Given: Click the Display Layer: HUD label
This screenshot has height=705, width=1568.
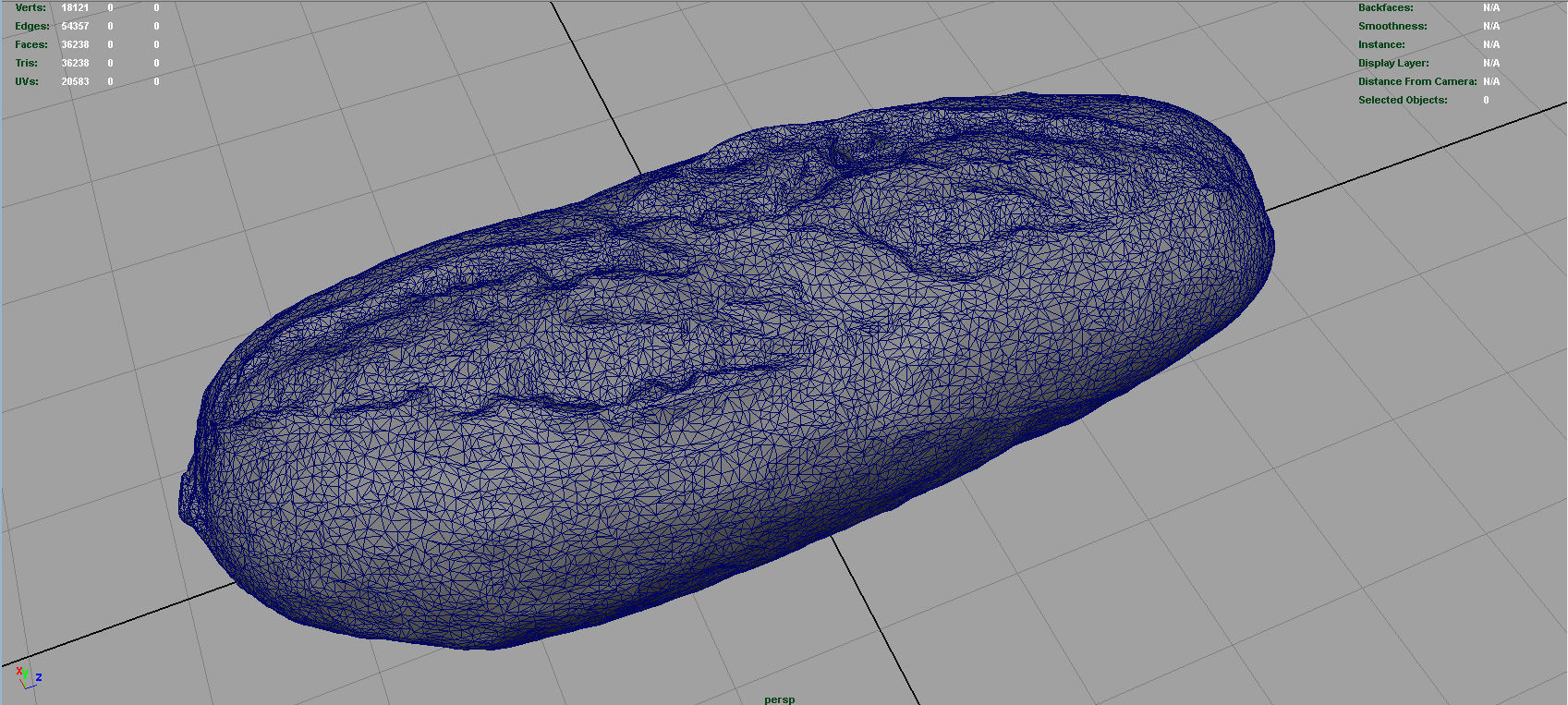Looking at the screenshot, I should pos(1393,63).
